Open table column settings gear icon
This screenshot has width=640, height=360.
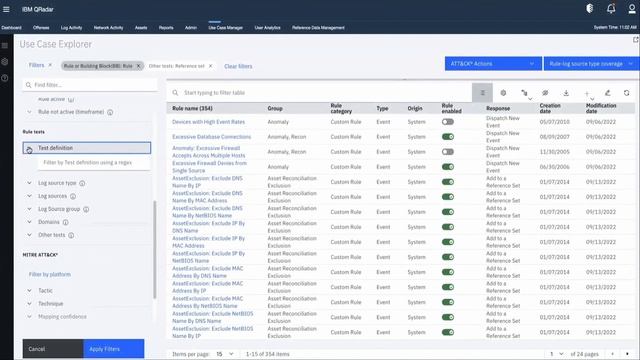[x=503, y=93]
